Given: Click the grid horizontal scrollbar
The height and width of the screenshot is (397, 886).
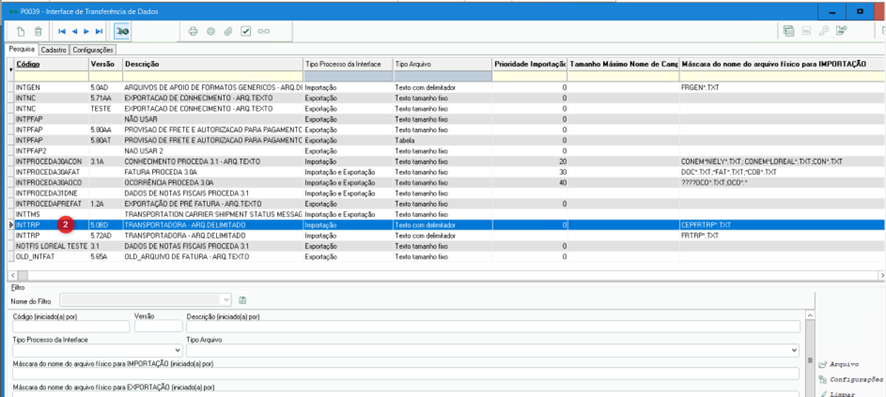Looking at the screenshot, I should [446, 275].
